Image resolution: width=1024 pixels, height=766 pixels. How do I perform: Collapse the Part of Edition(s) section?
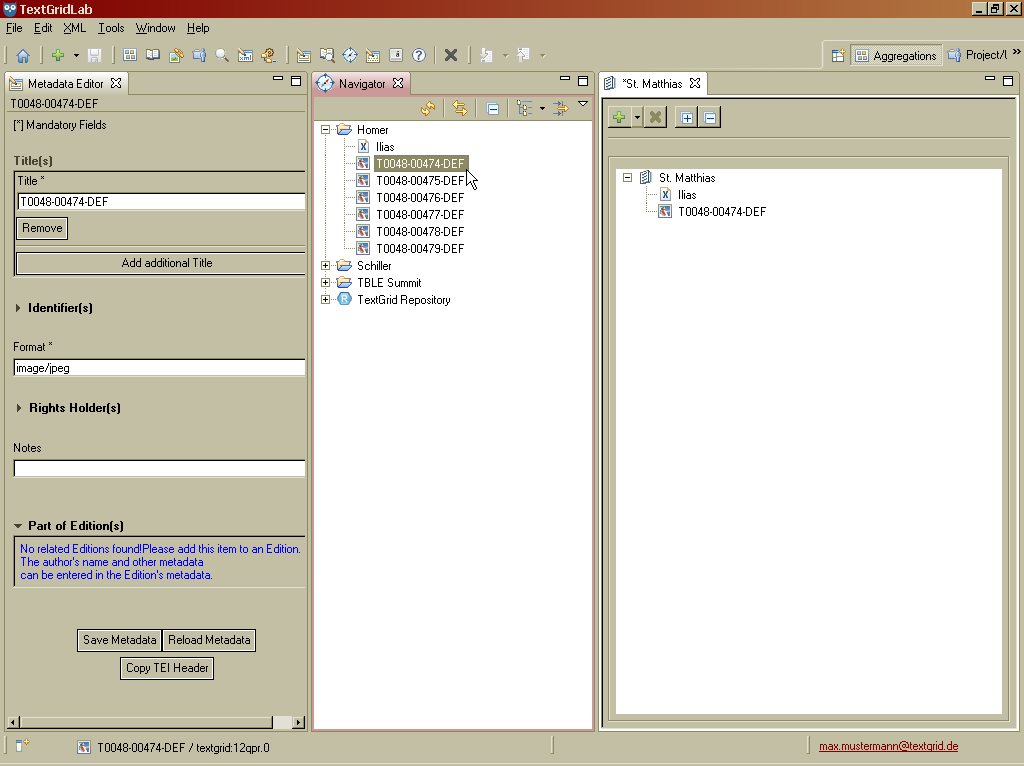point(19,526)
